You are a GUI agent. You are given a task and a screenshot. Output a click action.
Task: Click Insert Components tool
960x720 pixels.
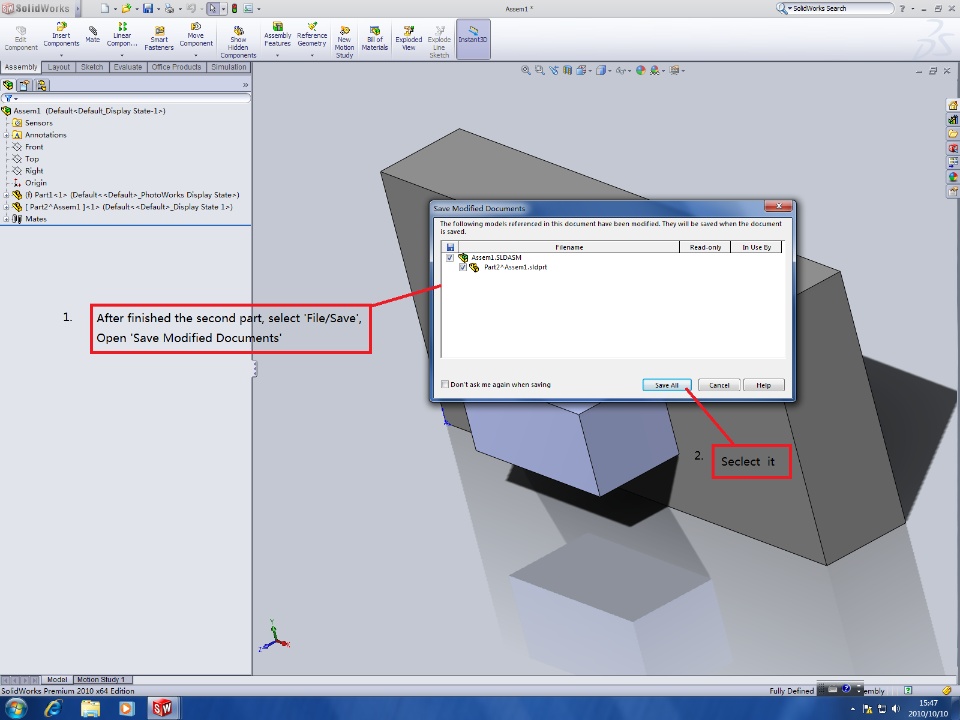61,35
